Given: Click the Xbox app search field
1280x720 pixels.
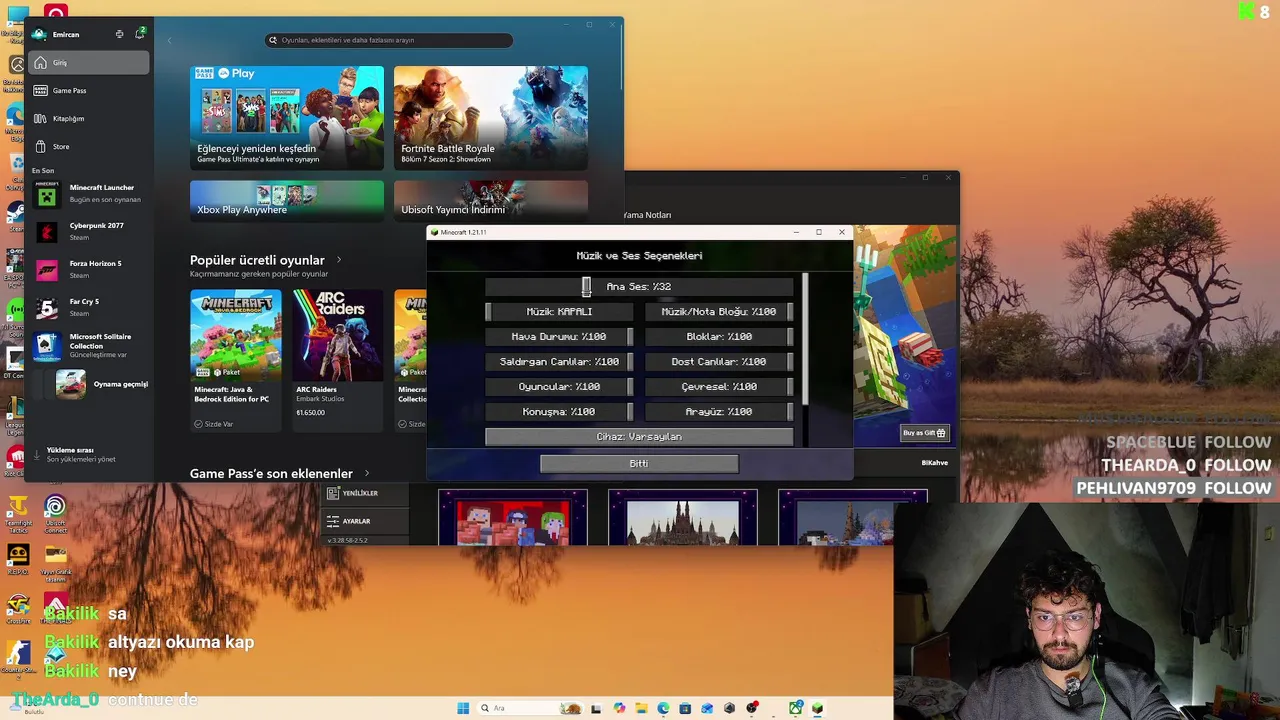Looking at the screenshot, I should tap(389, 40).
